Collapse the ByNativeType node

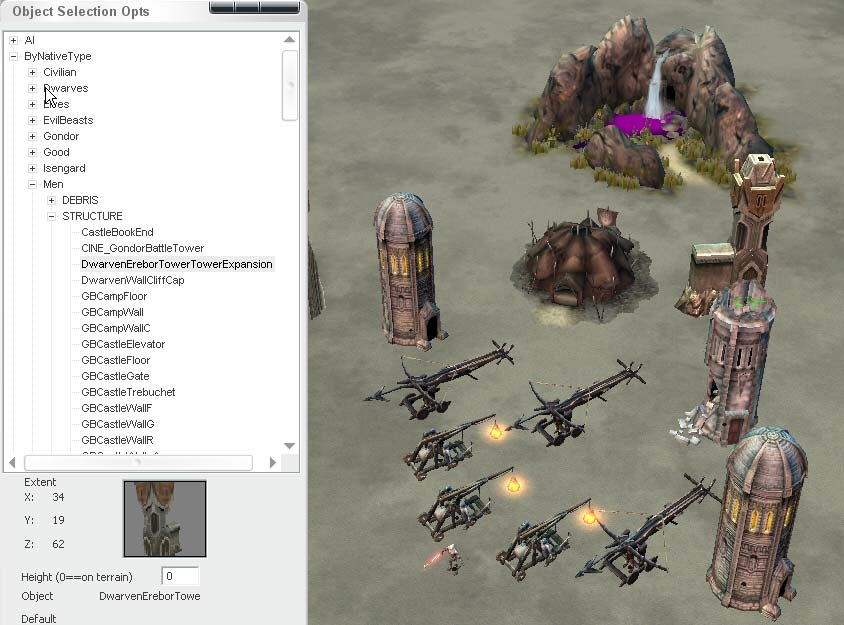click(x=13, y=57)
